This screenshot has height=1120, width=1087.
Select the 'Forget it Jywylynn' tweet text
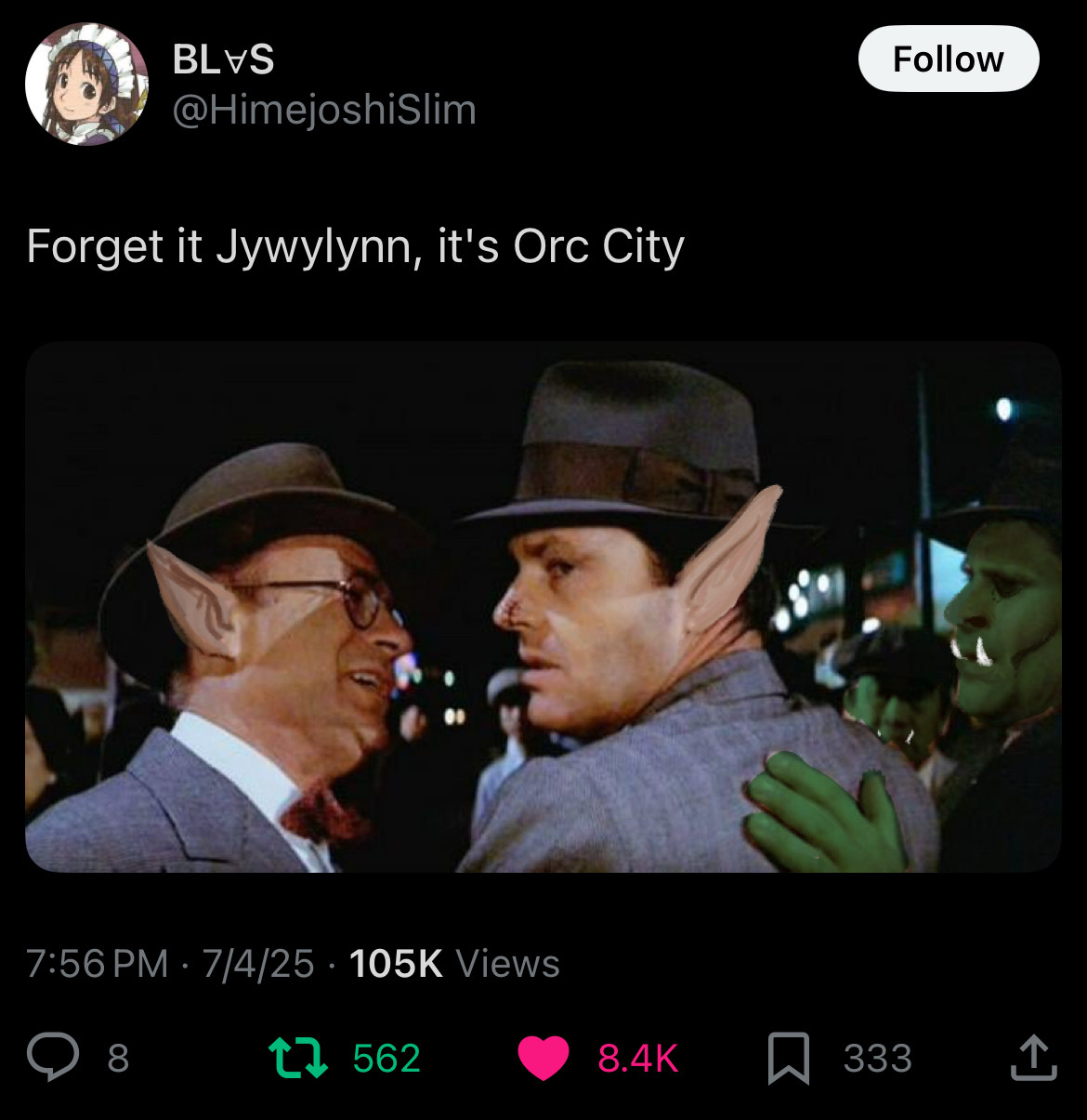pos(355,247)
